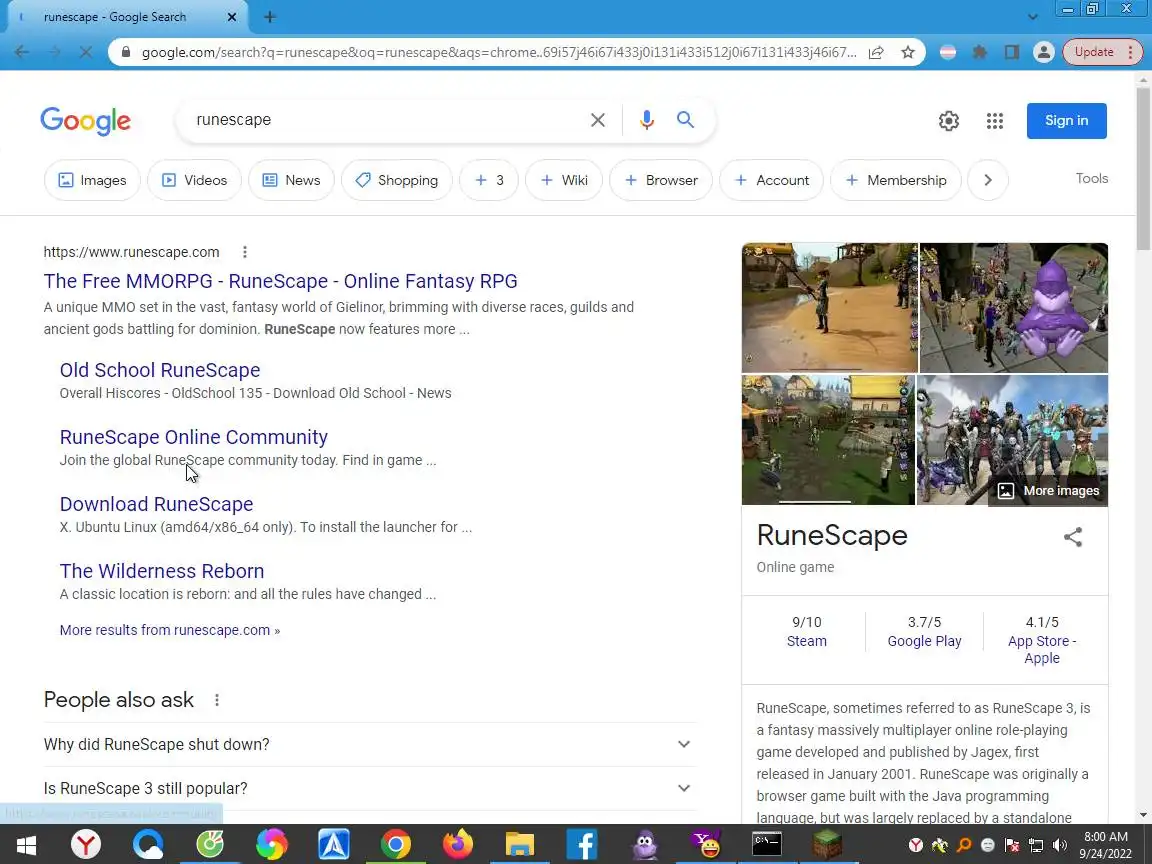This screenshot has height=864, width=1152.
Task: Add the Wiki filter chip
Action: pyautogui.click(x=564, y=180)
